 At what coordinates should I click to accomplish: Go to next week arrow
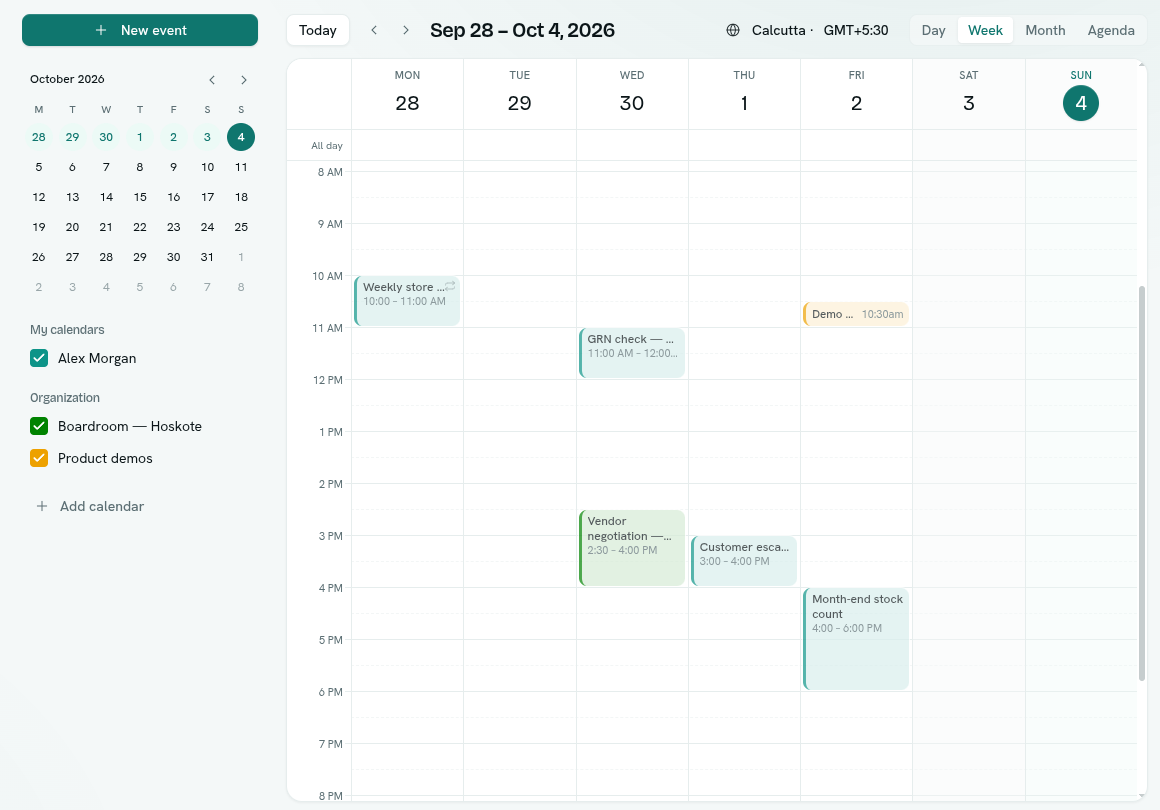point(405,30)
